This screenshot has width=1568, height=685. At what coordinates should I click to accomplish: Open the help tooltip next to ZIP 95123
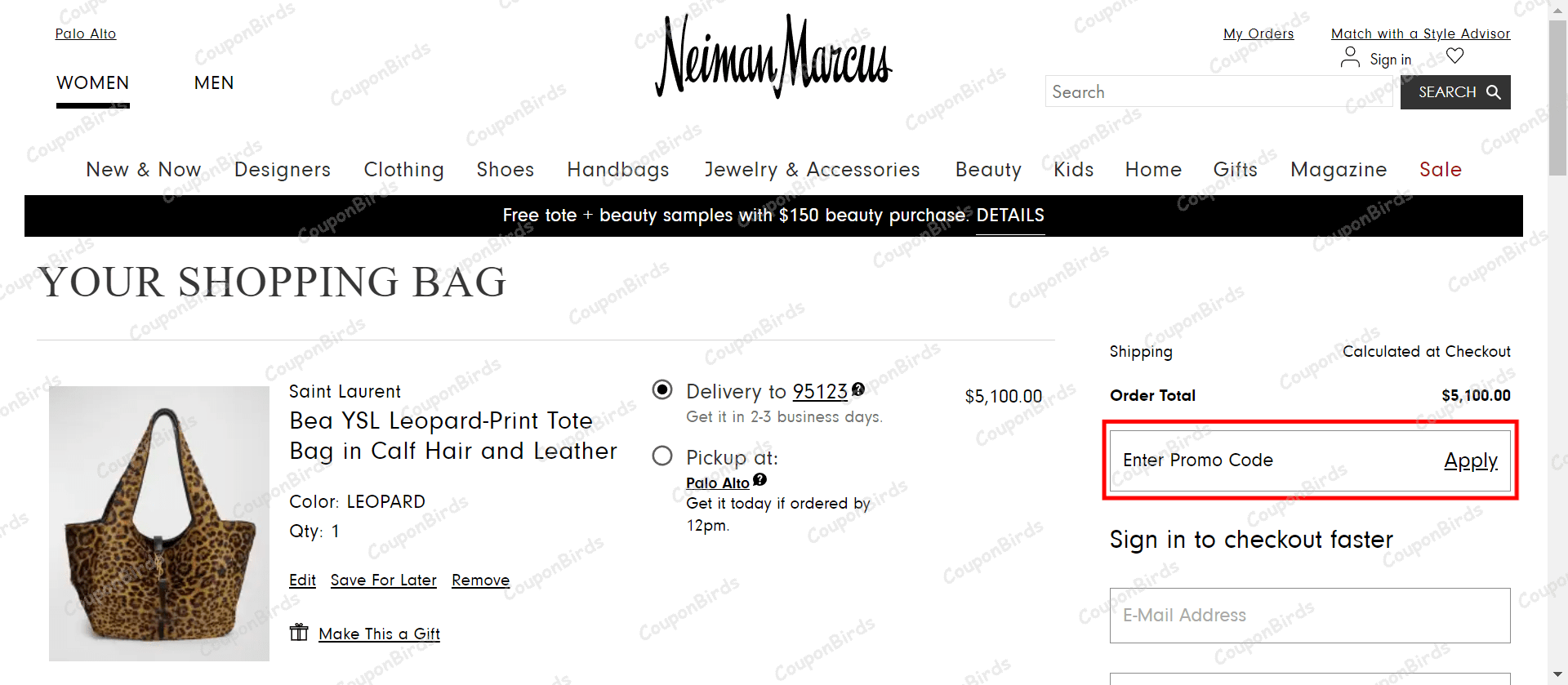(x=858, y=389)
